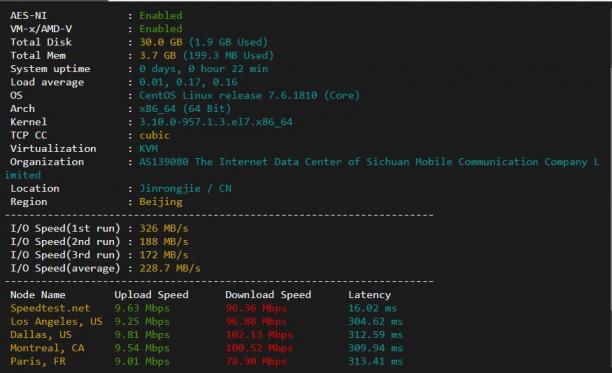This screenshot has width=612, height=373.
Task: Select the Los Angeles, US node row
Action: coord(206,321)
